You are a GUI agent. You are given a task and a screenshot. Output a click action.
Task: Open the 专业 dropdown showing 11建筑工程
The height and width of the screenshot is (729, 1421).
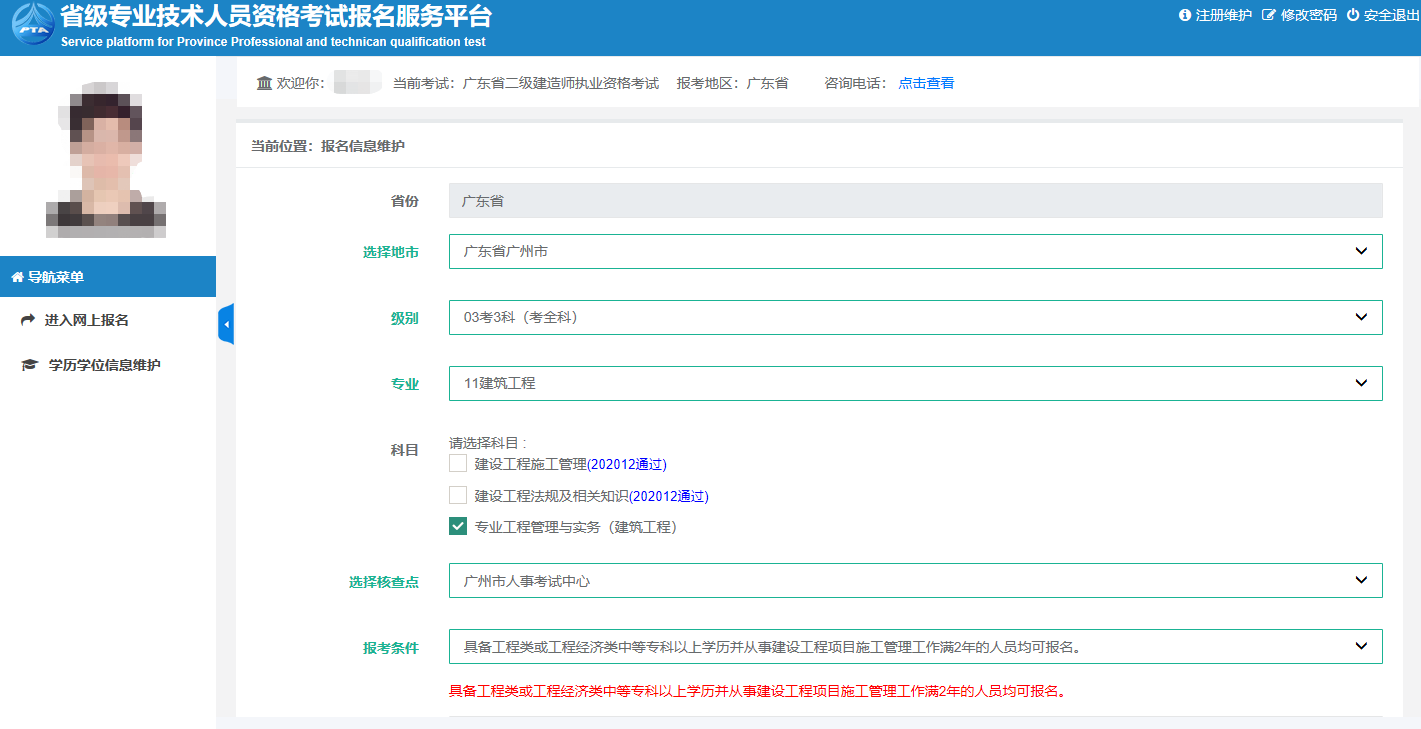[x=915, y=383]
